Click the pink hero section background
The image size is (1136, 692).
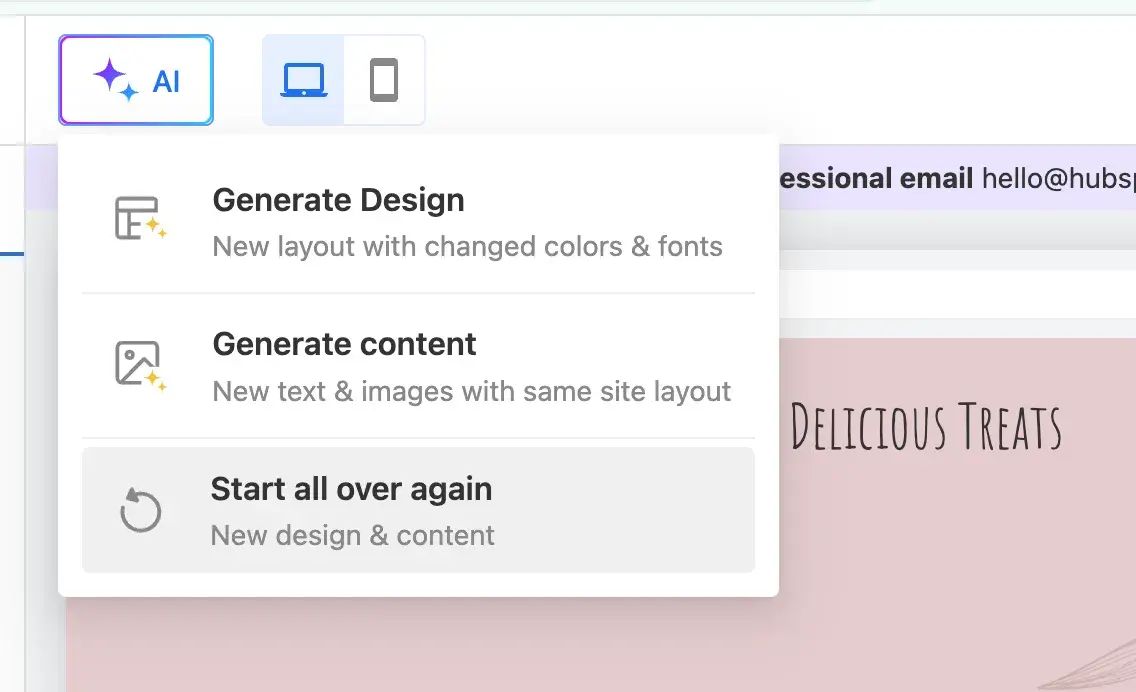[900, 560]
